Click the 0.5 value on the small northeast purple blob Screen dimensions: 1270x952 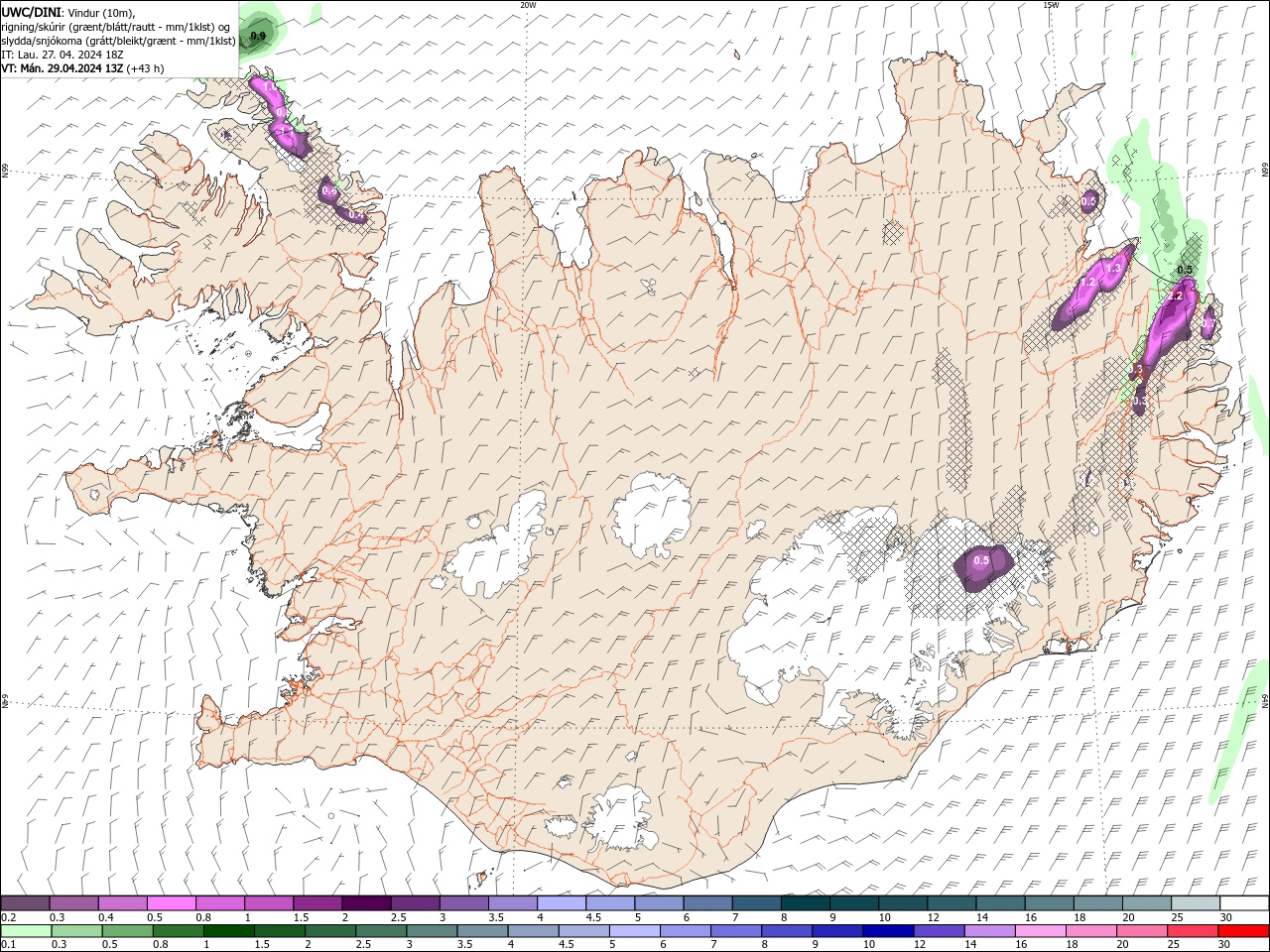1089,201
